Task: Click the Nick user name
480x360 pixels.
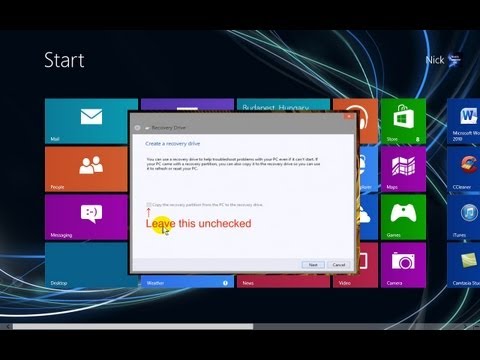Action: (x=435, y=60)
